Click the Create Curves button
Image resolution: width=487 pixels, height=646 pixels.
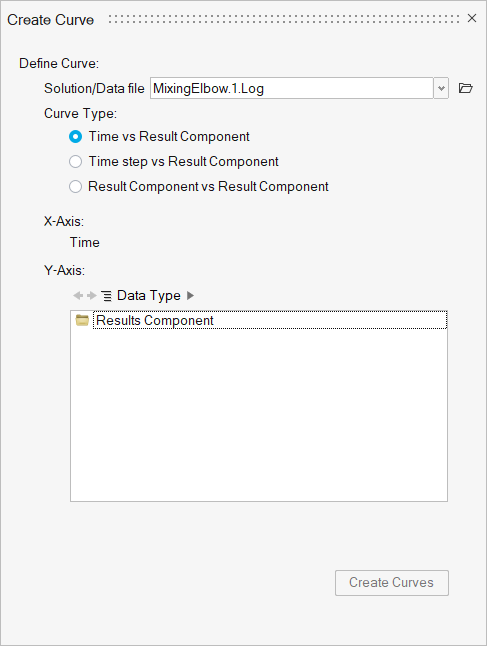391,583
